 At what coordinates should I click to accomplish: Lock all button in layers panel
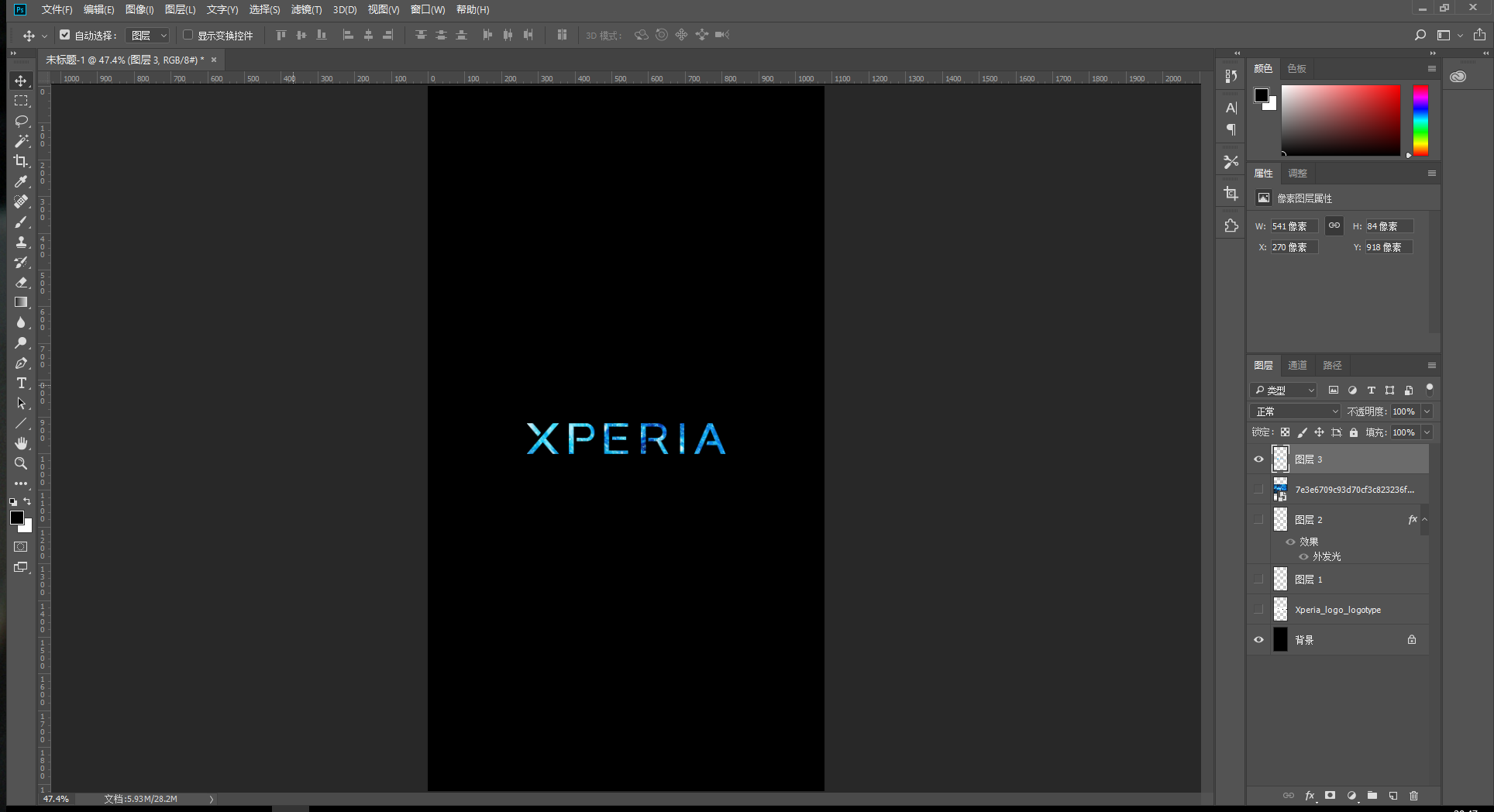click(x=1354, y=432)
